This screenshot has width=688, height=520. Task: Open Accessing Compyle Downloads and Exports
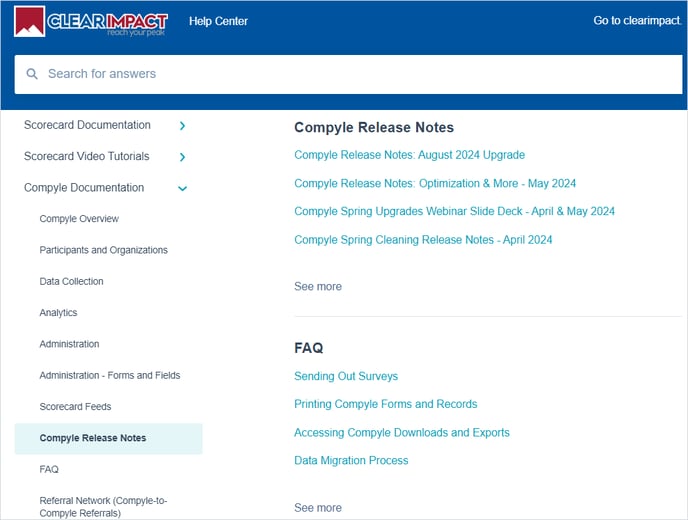402,433
